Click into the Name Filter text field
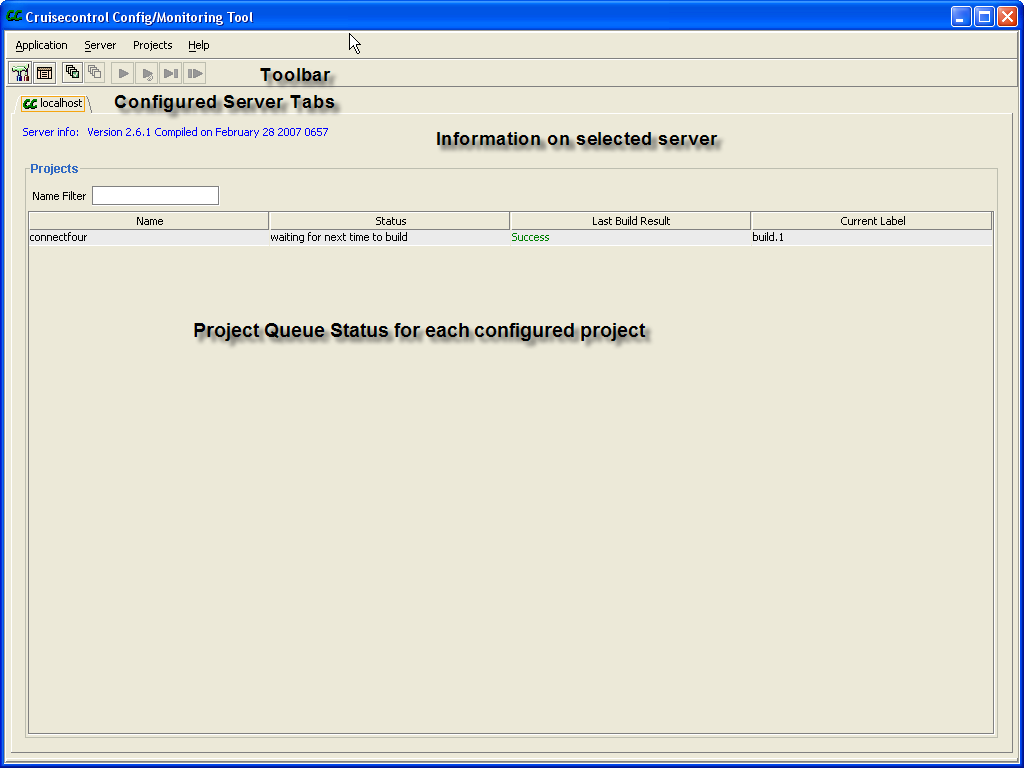The image size is (1024, 768). tap(155, 196)
